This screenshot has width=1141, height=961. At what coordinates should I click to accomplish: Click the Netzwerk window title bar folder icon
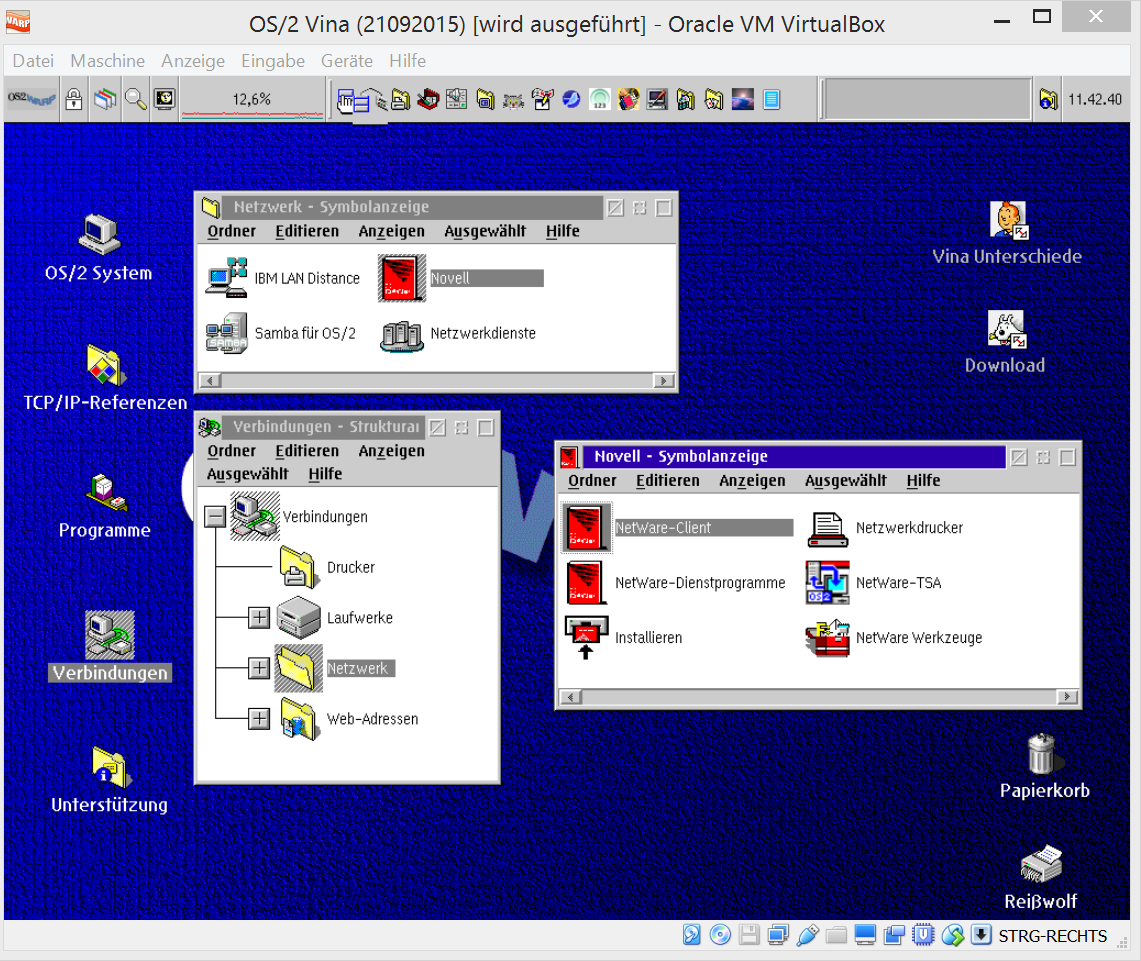coord(211,207)
